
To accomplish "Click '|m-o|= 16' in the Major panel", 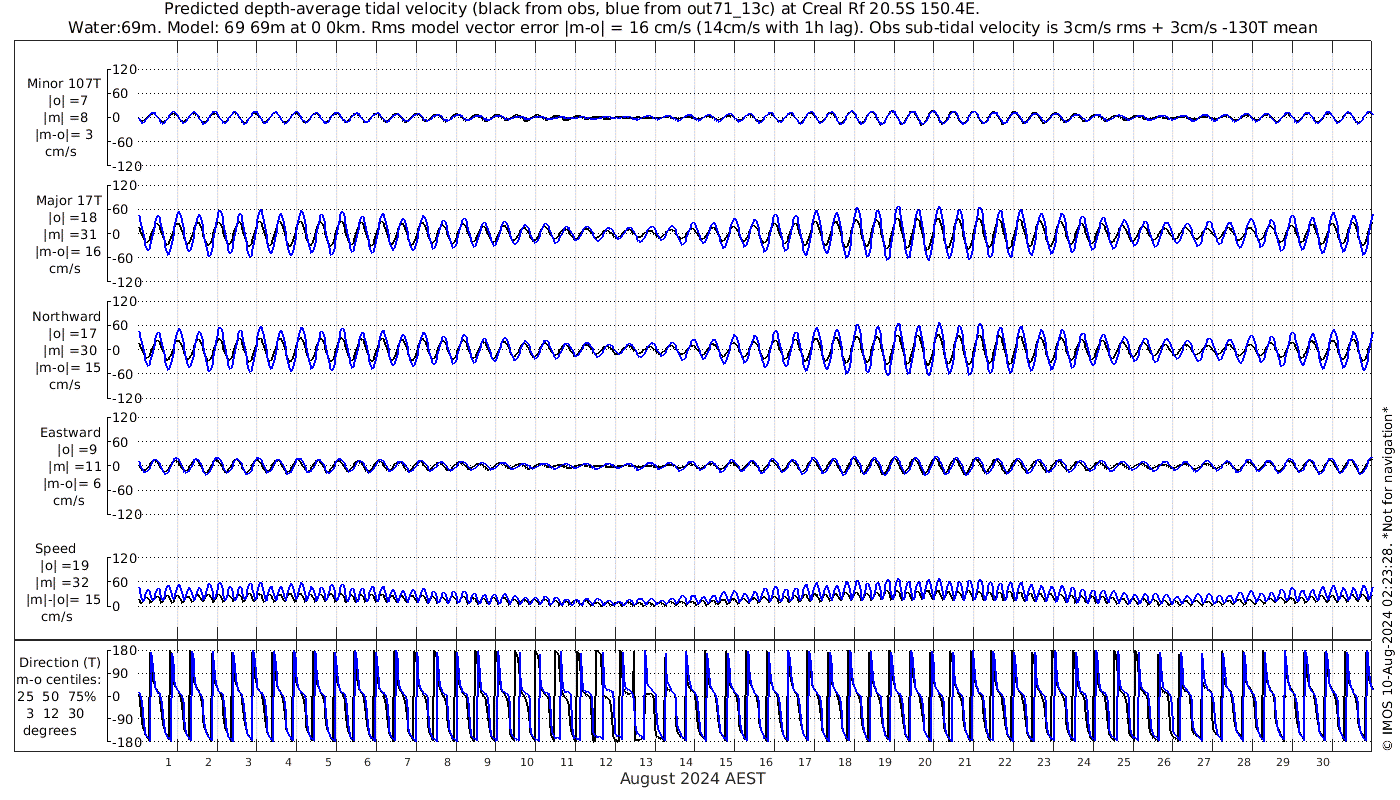I will (68, 251).
